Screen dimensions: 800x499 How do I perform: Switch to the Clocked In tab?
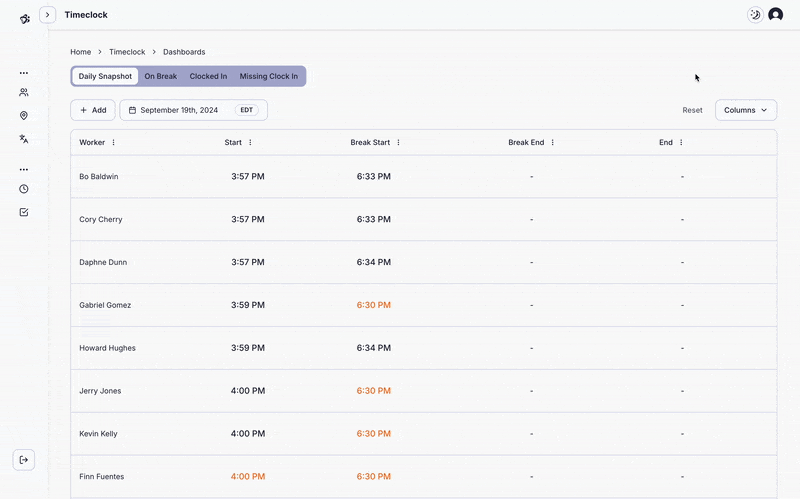[208, 76]
